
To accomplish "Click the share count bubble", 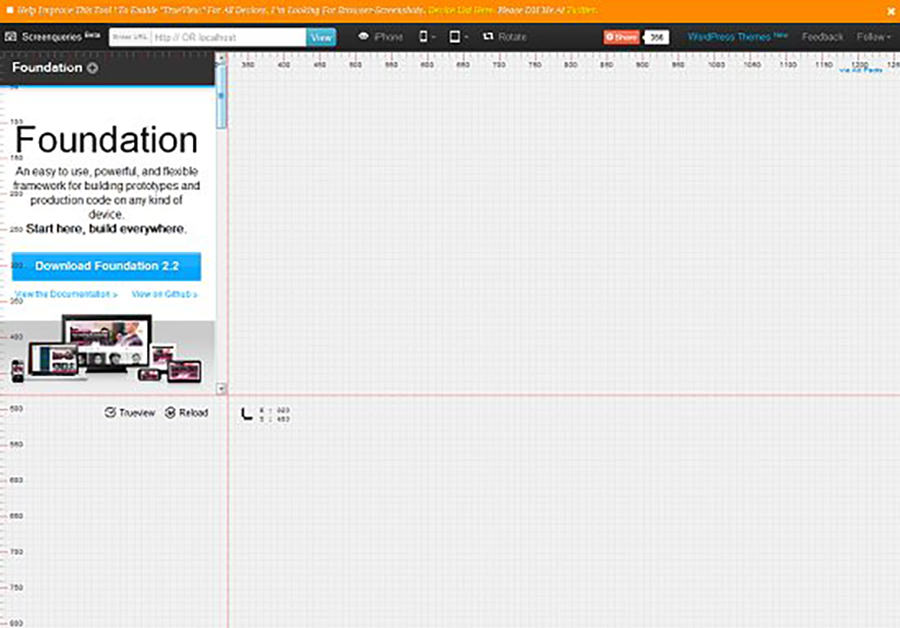I will point(656,37).
